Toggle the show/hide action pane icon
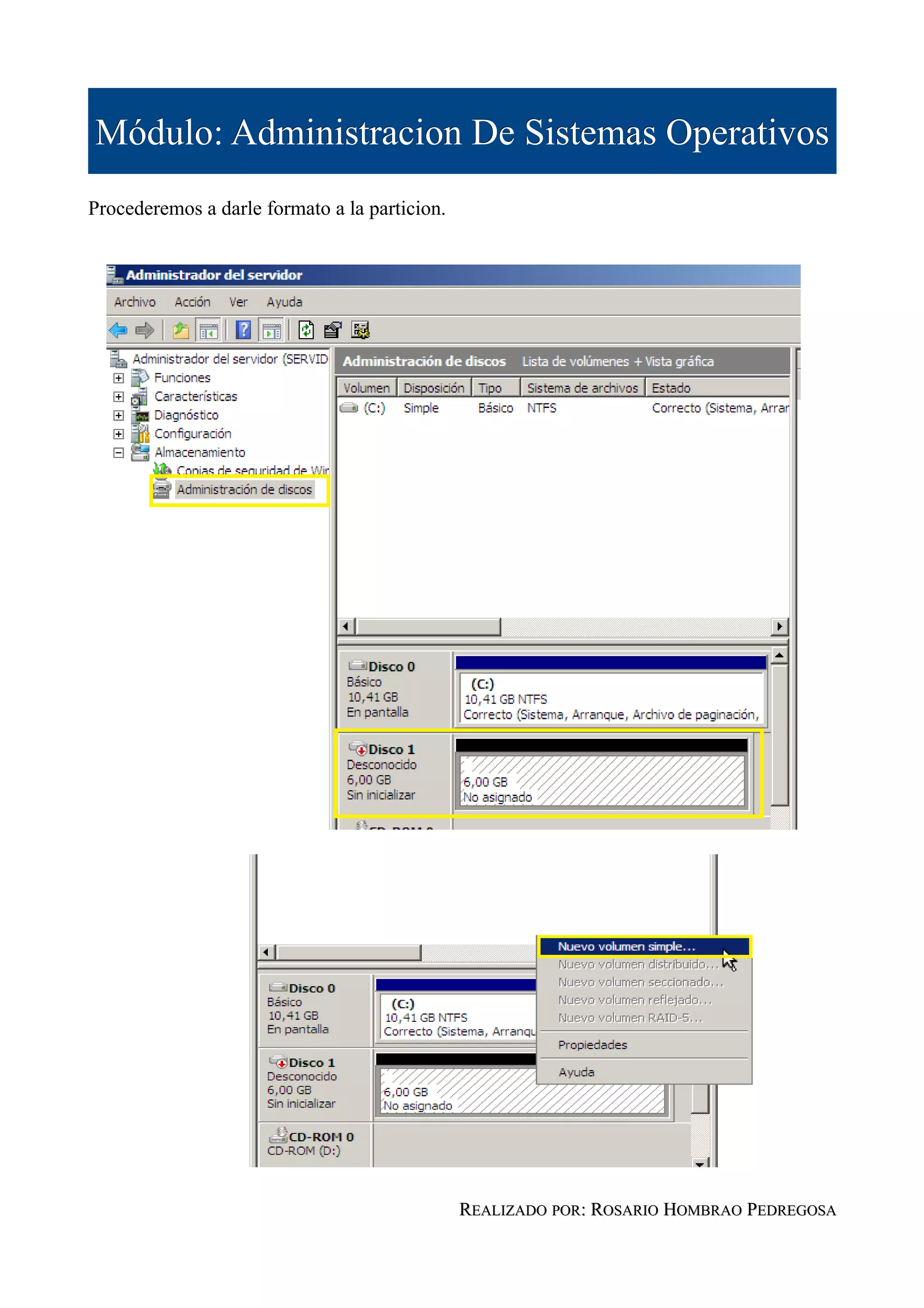Image resolution: width=924 pixels, height=1308 pixels. click(x=272, y=330)
